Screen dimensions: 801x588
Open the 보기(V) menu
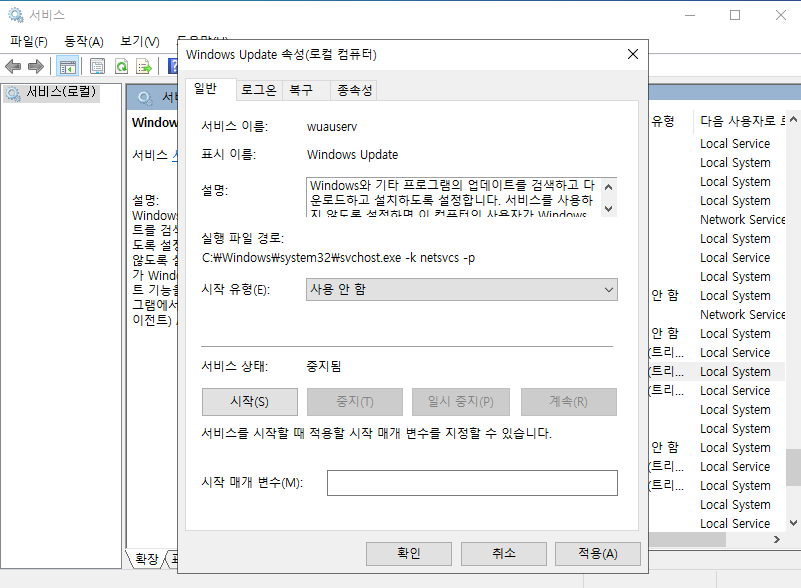(139, 41)
